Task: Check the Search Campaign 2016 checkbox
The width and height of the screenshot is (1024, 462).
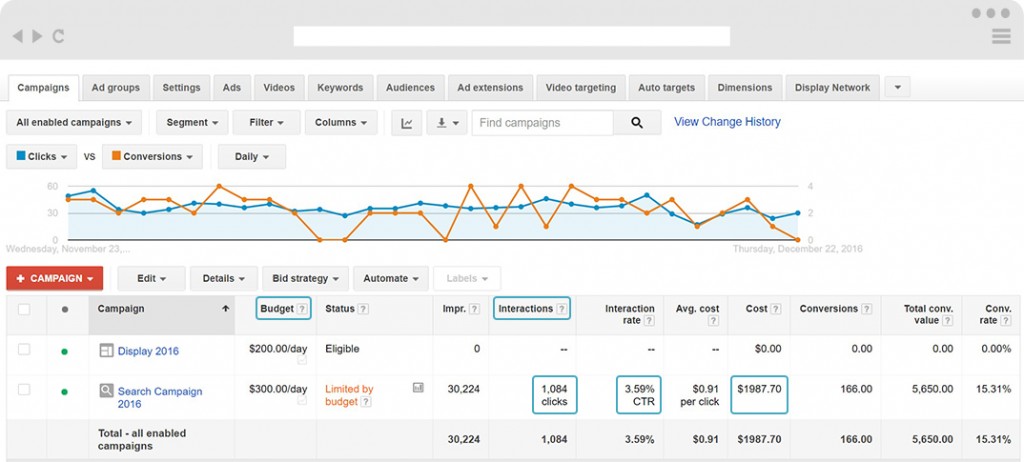Action: 24,389
